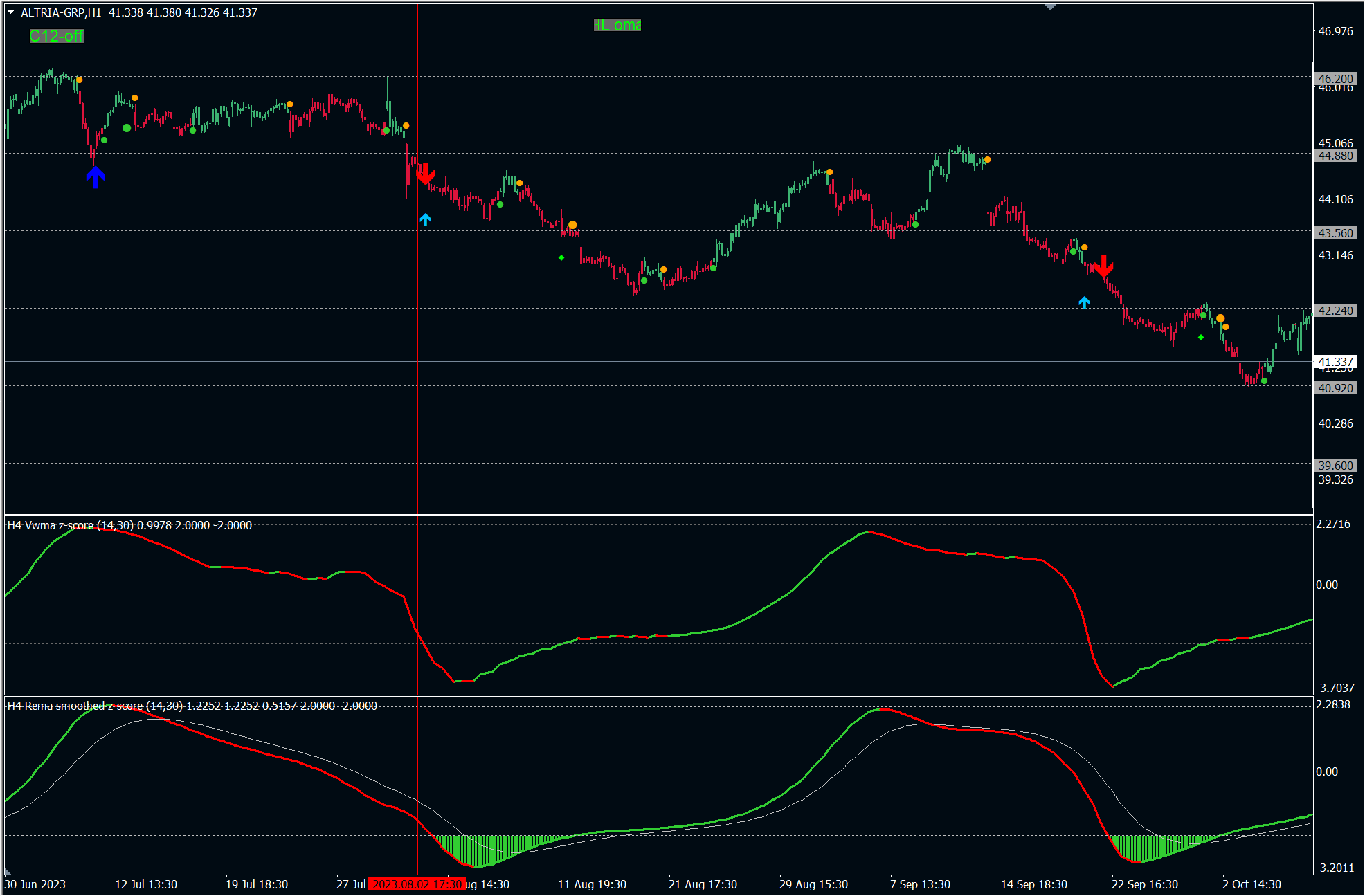Viewport: 1365px width, 896px height.
Task: Click the 39.600 price level label
Action: [x=1335, y=466]
